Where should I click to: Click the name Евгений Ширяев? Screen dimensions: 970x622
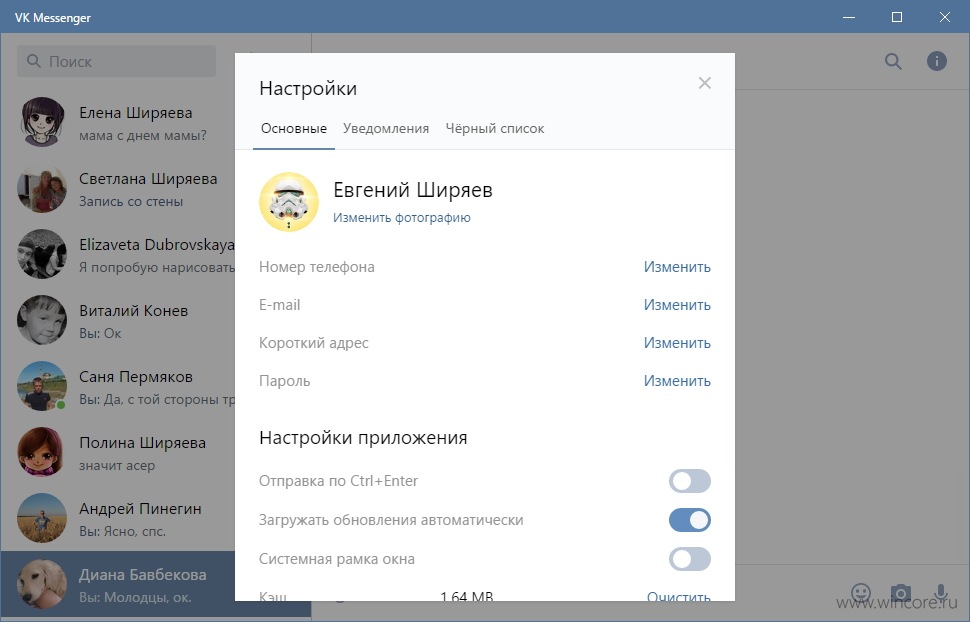coord(413,190)
